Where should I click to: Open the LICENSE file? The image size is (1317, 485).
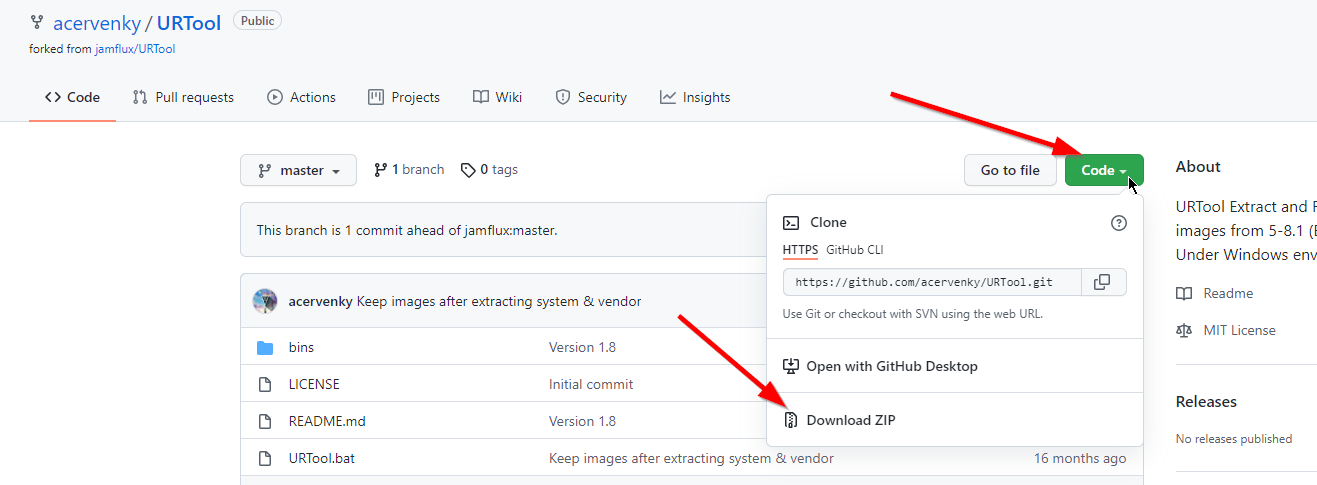click(x=314, y=384)
